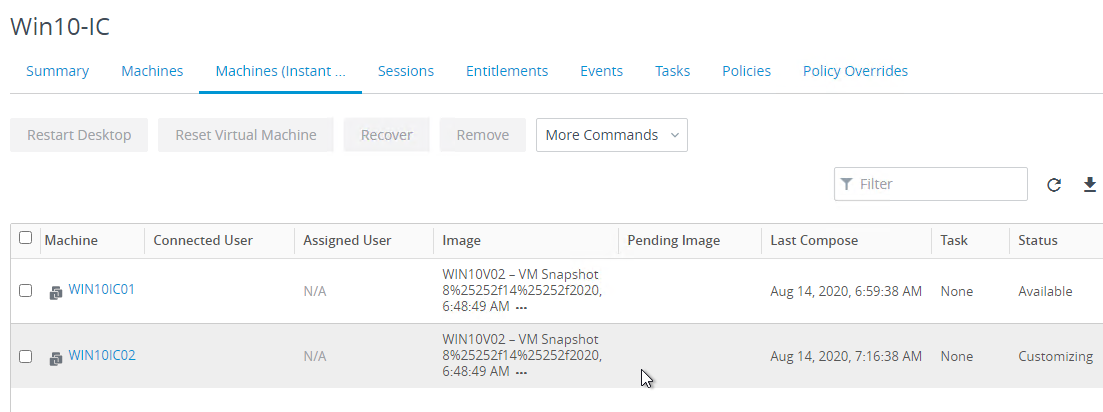Click the refresh icon beside Filter
Screen dimensions: 1103x412
click(x=1054, y=185)
